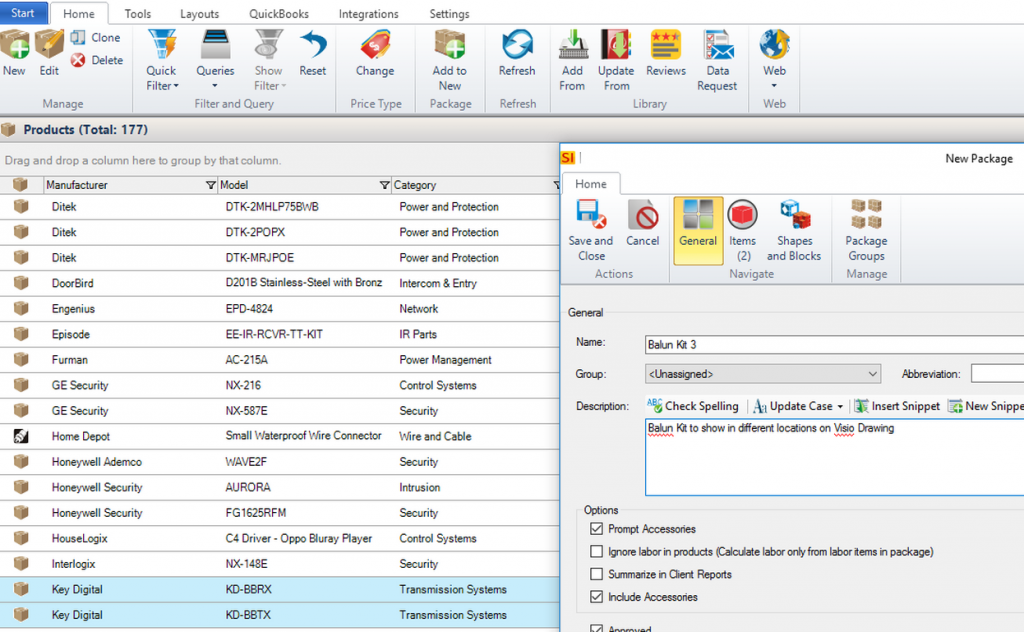The image size is (1024, 632).
Task: Enable Summarize in Client Reports checkbox
Action: tap(596, 575)
